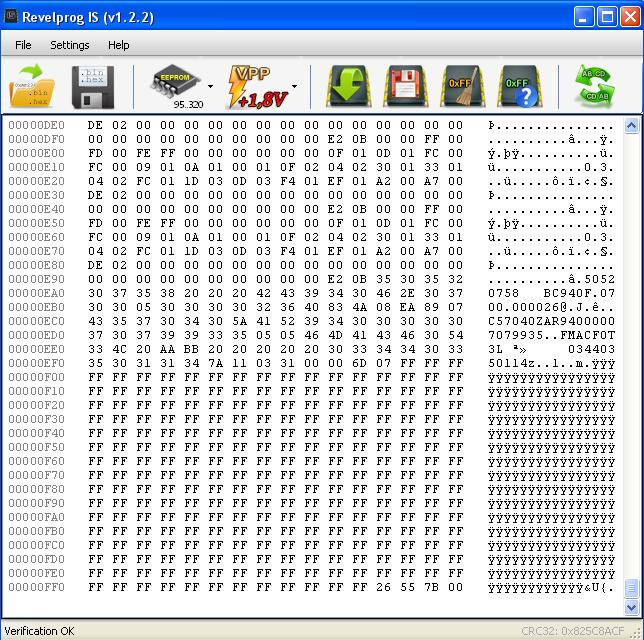Open a bin/hex file from disk
The width and height of the screenshot is (644, 640).
[x=31, y=85]
